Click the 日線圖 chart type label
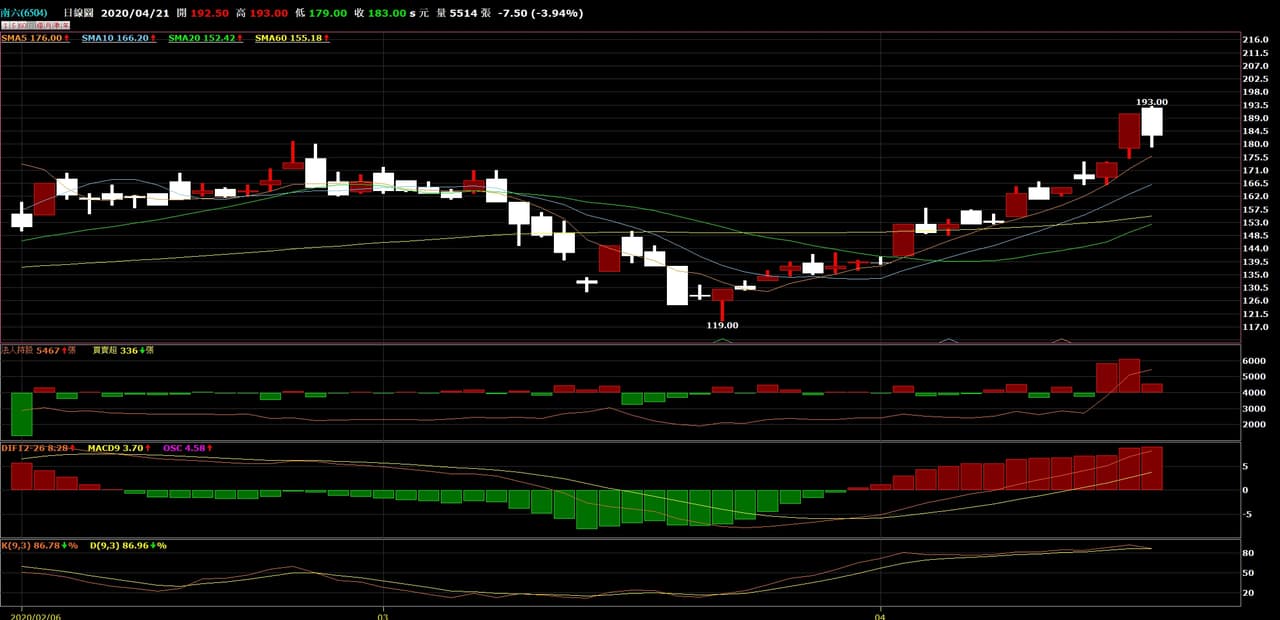 79,13
